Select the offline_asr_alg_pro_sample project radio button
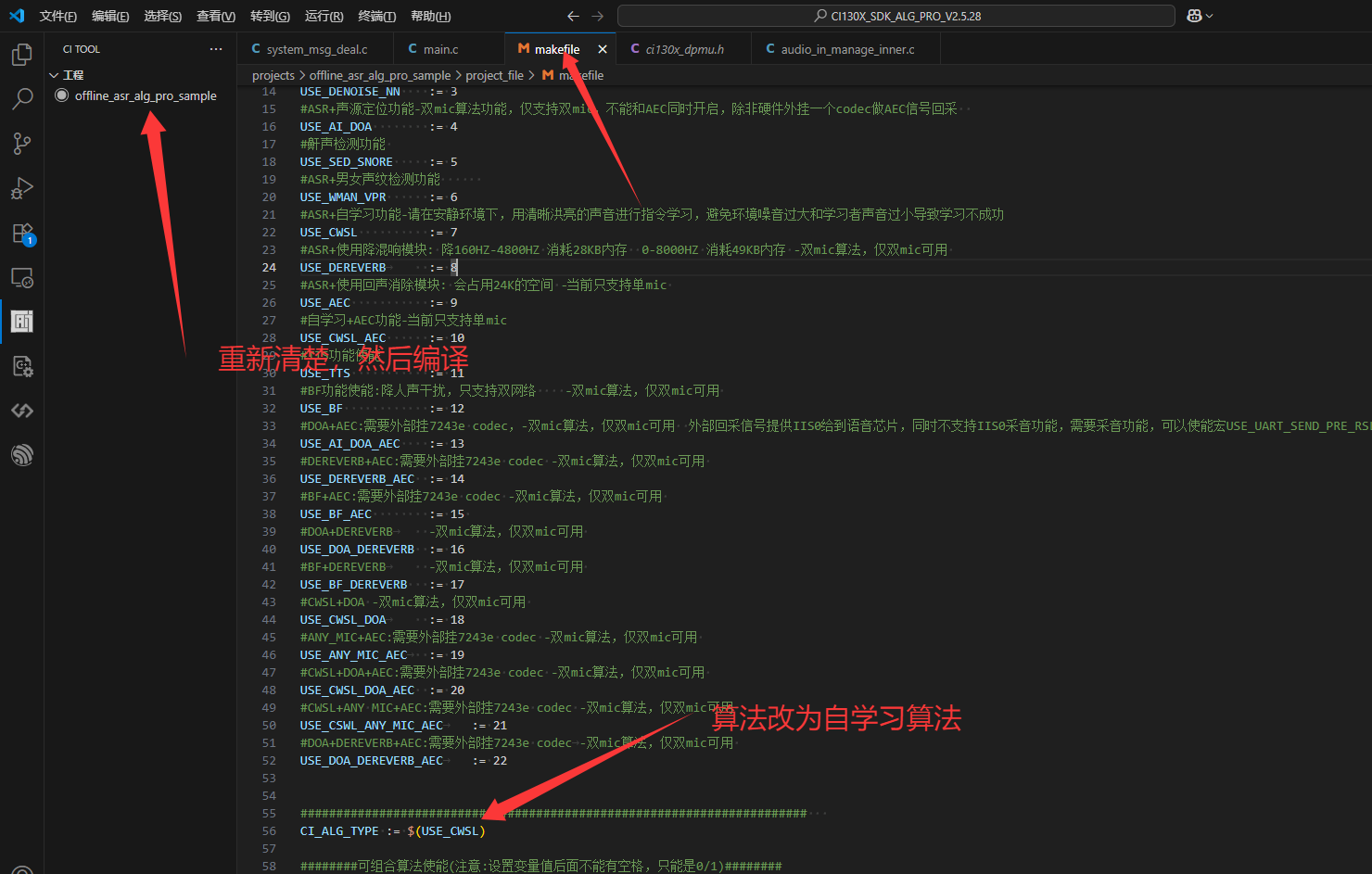1372x874 pixels. pyautogui.click(x=62, y=95)
